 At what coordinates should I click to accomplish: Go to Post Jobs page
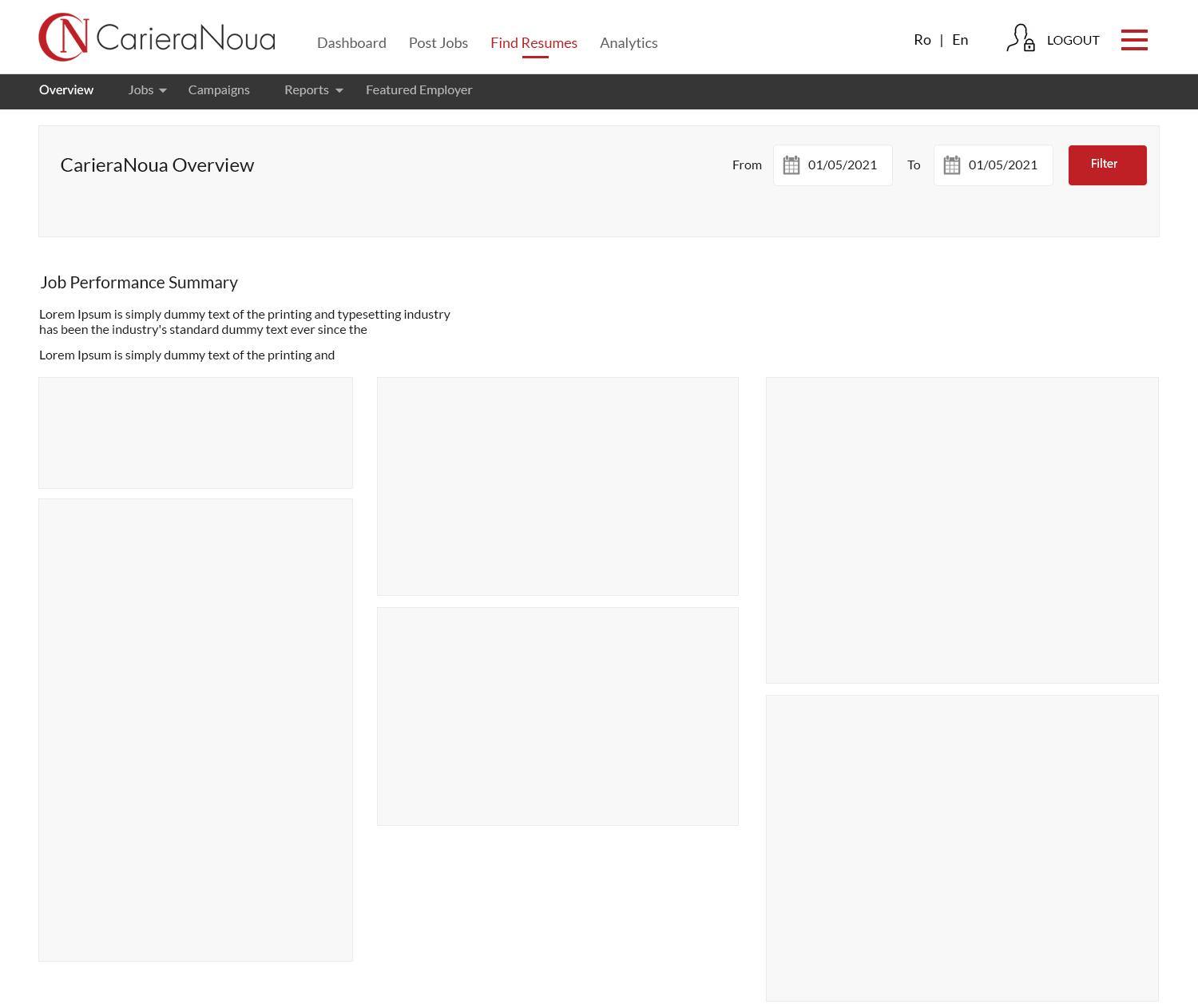[x=438, y=43]
